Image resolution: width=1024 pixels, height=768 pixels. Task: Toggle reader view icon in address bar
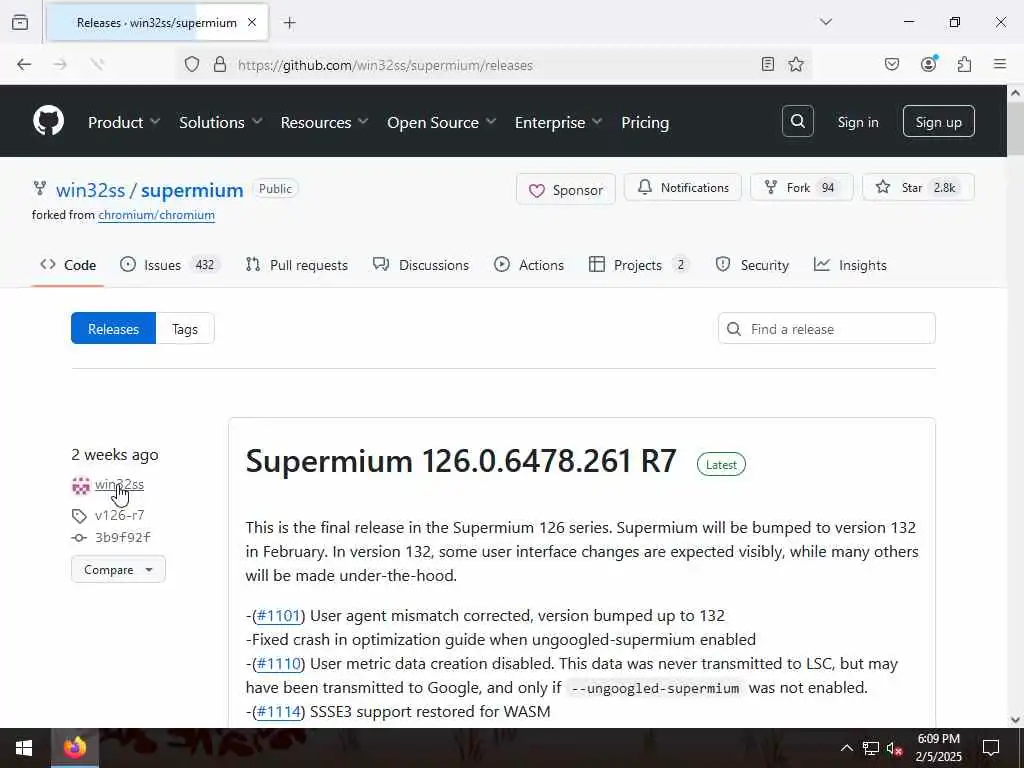[768, 64]
